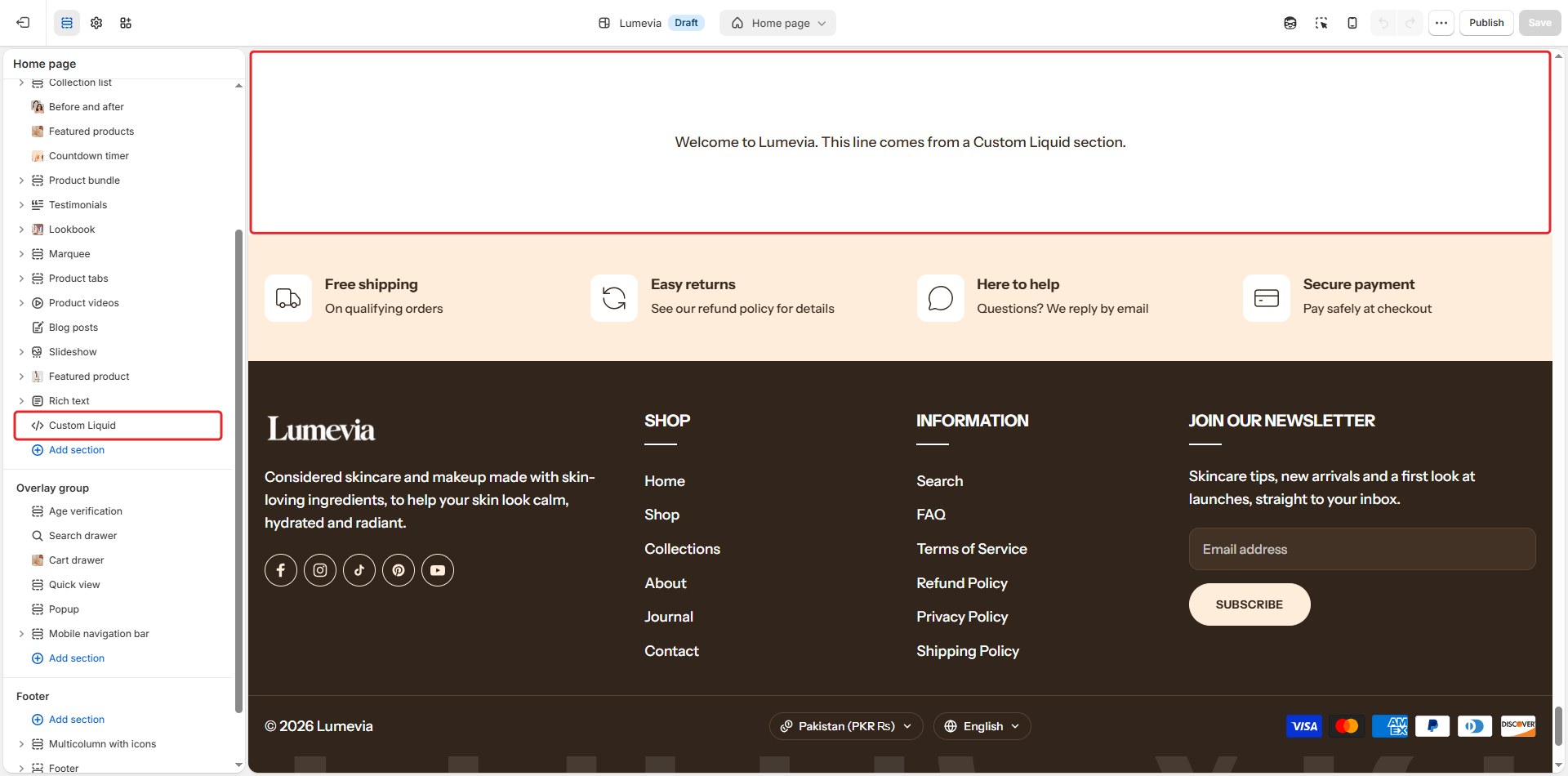Add section in Footer group
This screenshot has height=776, width=1568.
[69, 720]
